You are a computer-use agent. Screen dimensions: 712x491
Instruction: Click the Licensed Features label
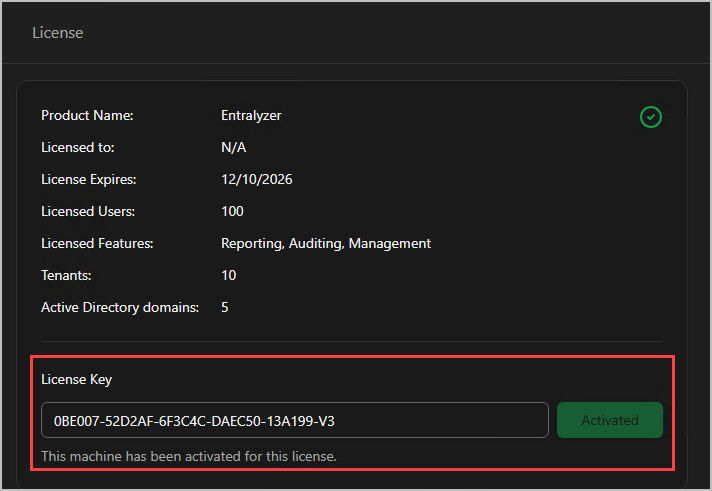(97, 243)
